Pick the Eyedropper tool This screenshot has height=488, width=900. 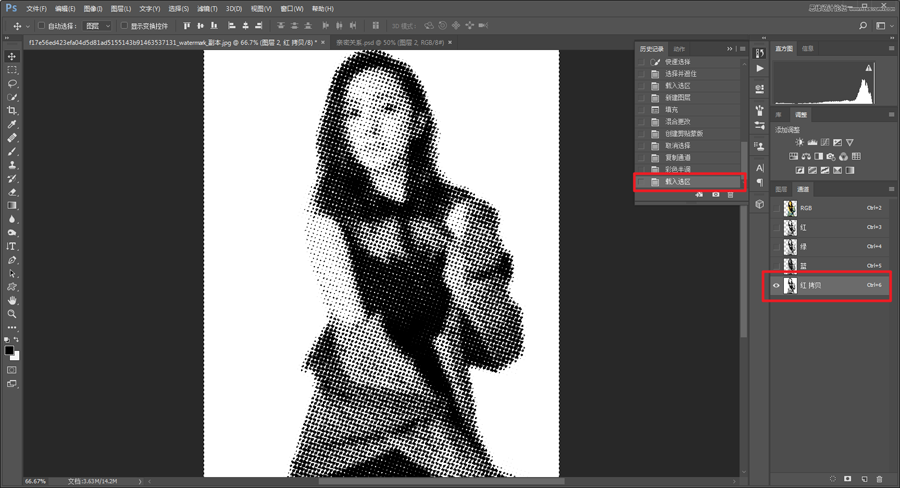(x=12, y=125)
